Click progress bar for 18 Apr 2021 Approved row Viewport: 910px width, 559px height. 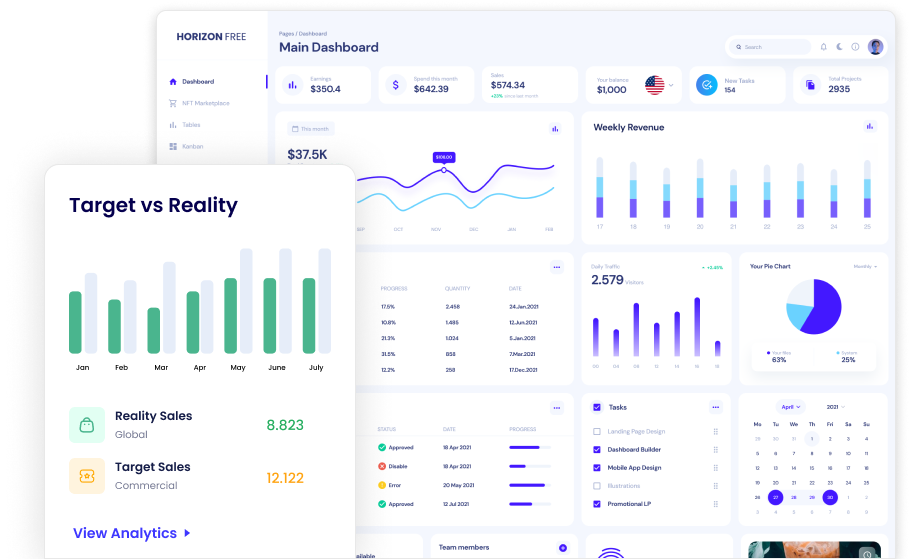tap(529, 448)
